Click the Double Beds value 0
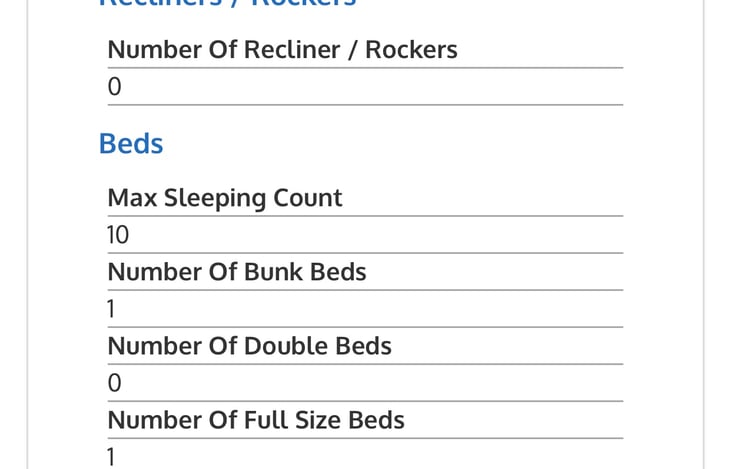The height and width of the screenshot is (469, 731). [x=115, y=383]
